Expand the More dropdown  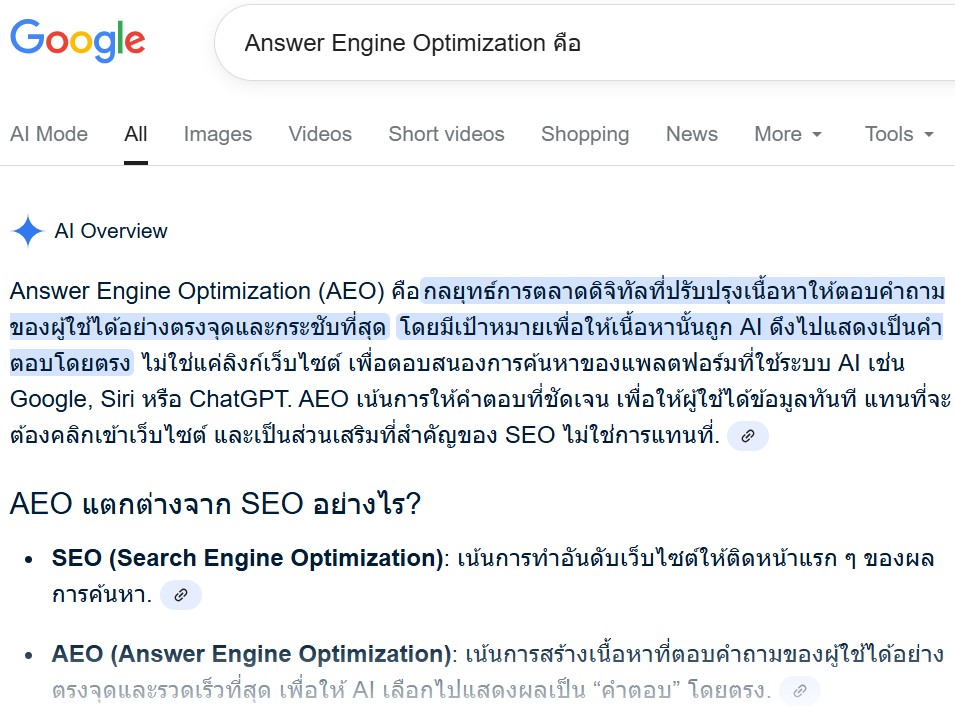pos(788,134)
